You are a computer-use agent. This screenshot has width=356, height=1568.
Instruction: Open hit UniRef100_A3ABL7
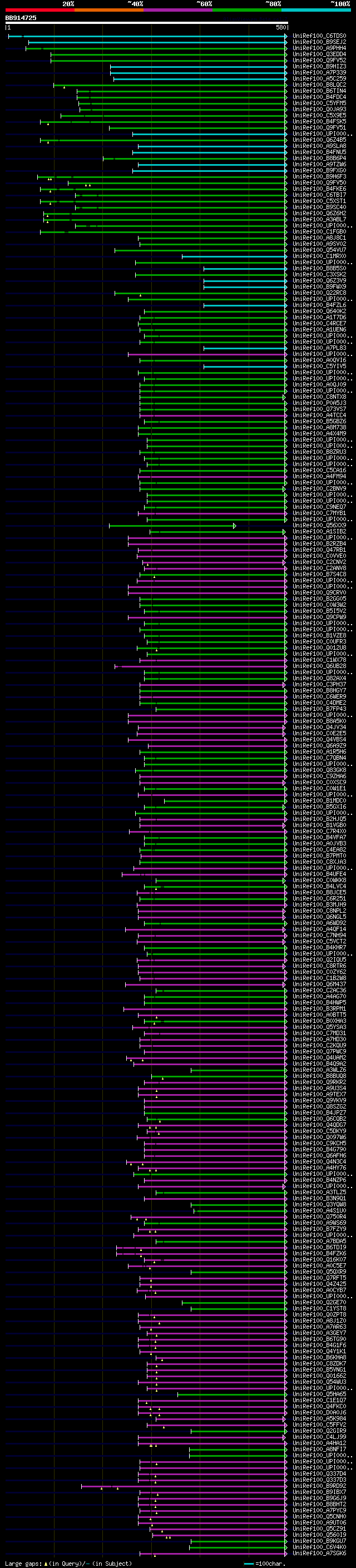[319, 220]
